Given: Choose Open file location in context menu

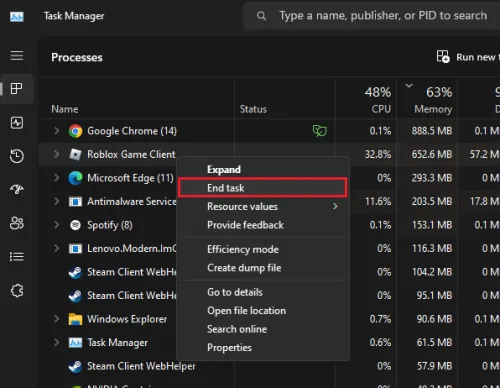Looking at the screenshot, I should 263,311.
